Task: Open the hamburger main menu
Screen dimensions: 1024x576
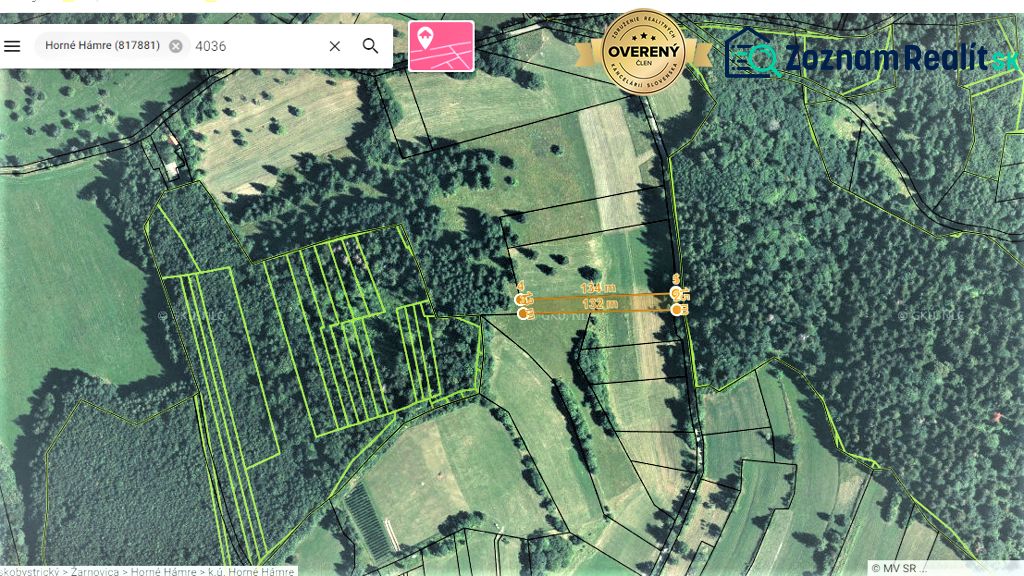Action: pyautogui.click(x=12, y=46)
